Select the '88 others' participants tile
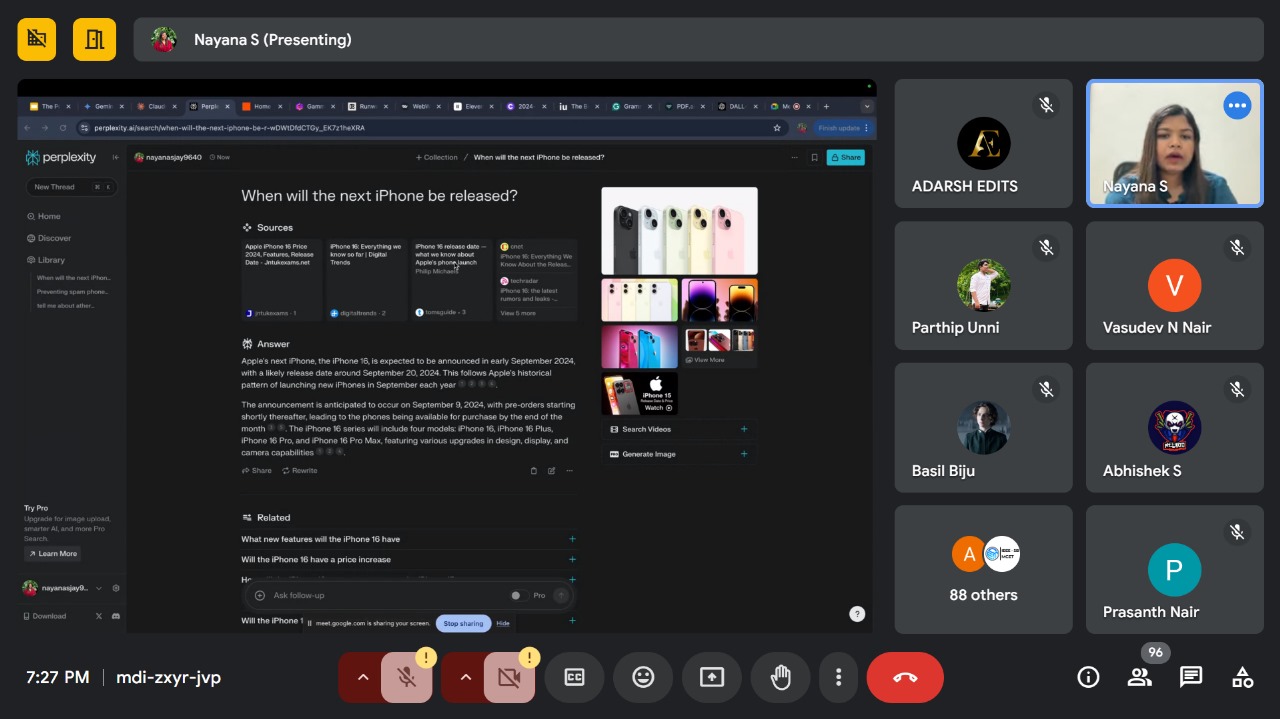 (x=984, y=569)
